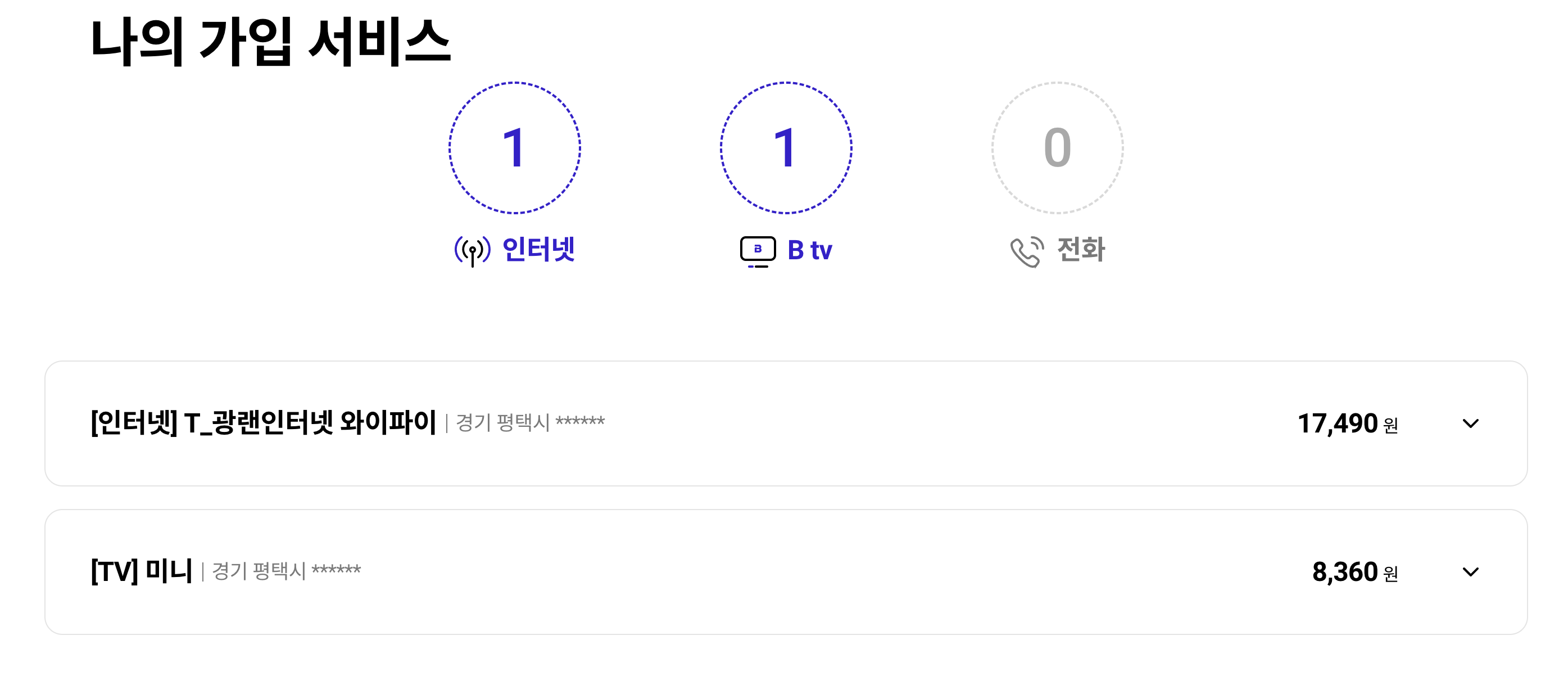Click the [TV] 미니 title text
The image size is (1568, 685).
(x=141, y=571)
